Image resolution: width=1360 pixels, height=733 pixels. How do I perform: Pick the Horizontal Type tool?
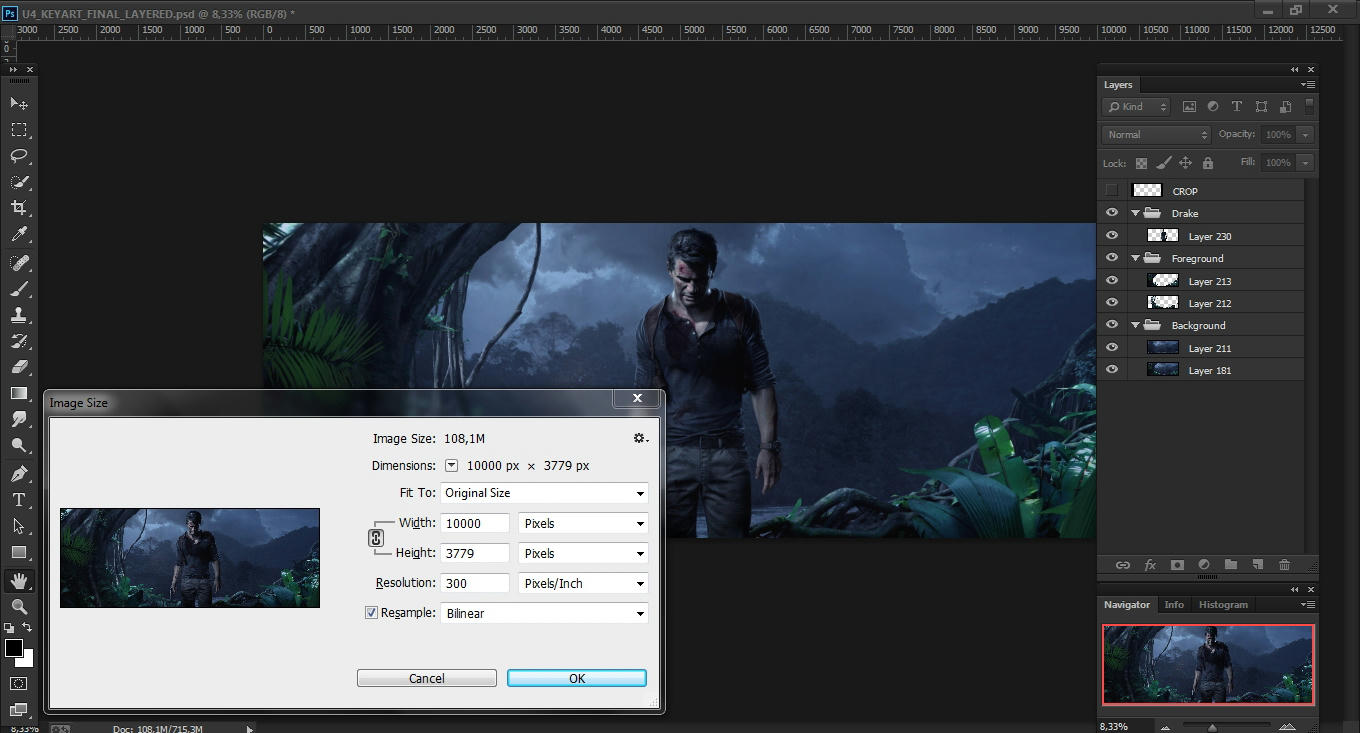18,500
